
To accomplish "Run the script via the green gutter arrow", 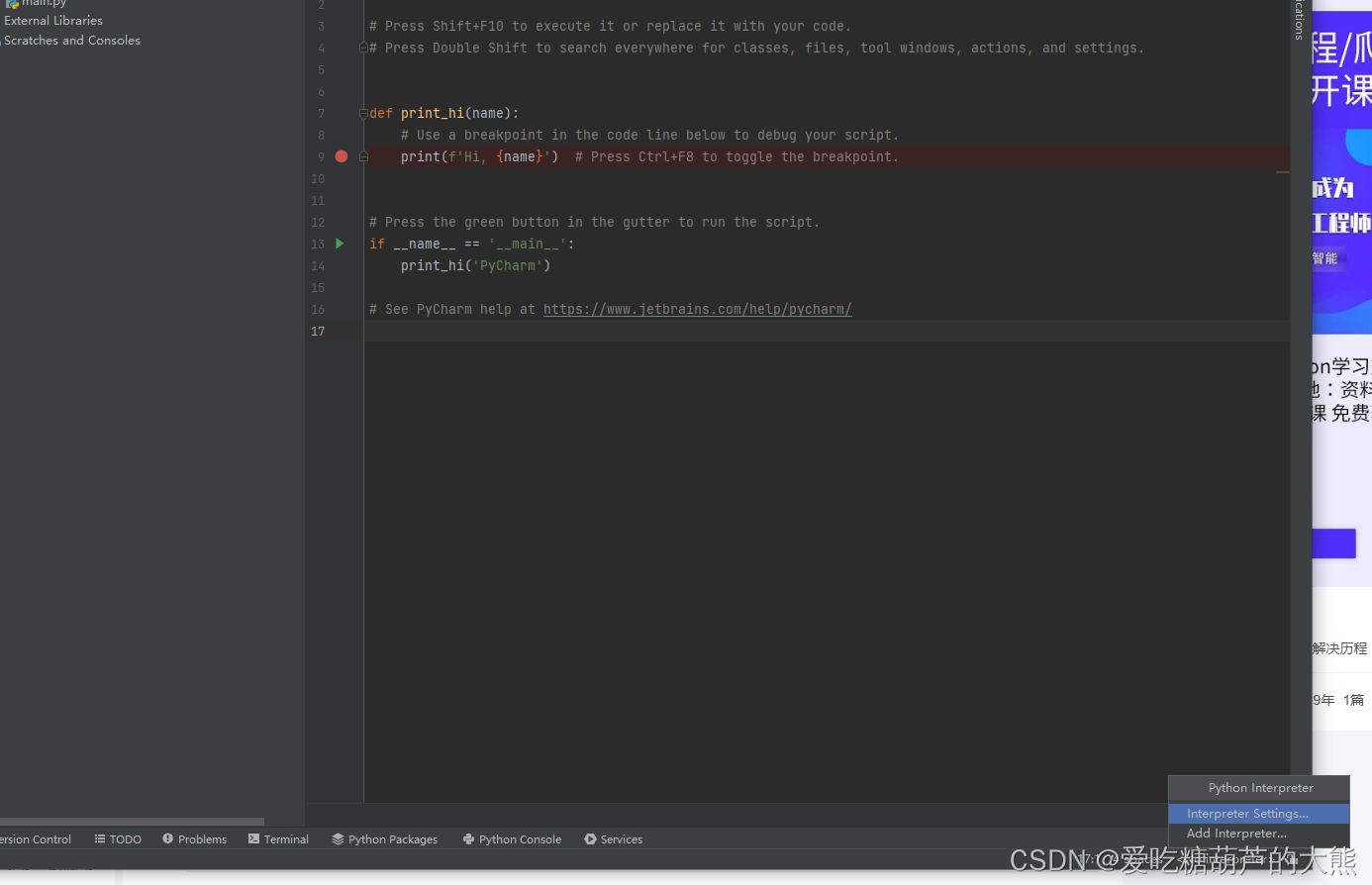I will pyautogui.click(x=340, y=244).
